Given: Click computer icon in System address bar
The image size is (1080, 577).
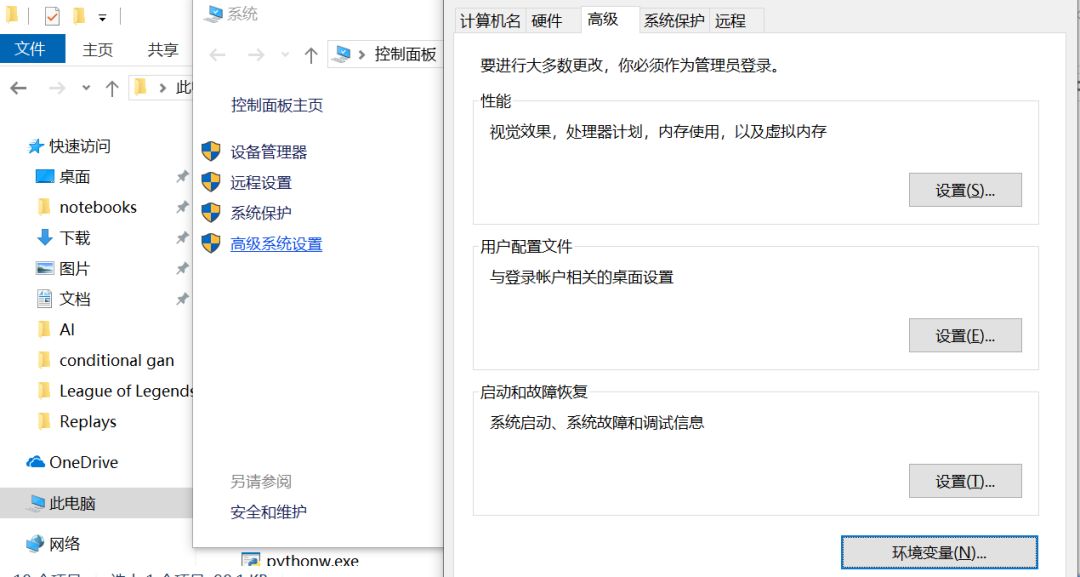Looking at the screenshot, I should pyautogui.click(x=340, y=54).
